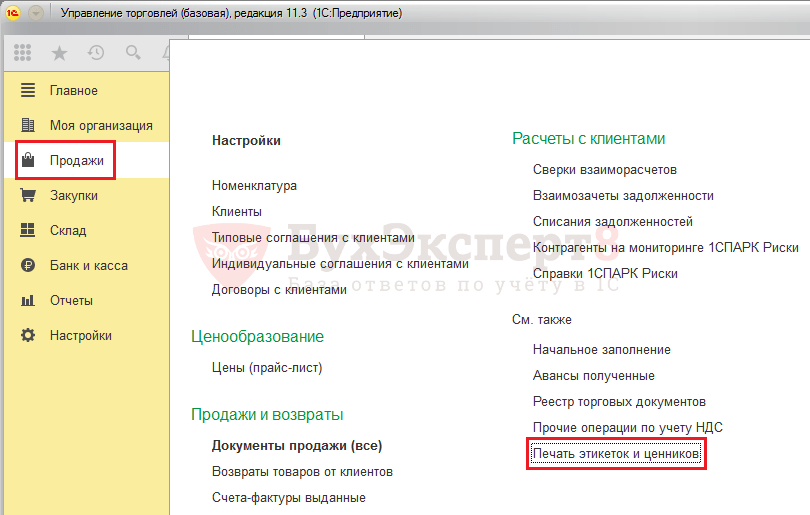The width and height of the screenshot is (810, 515).
Task: Open the sections menu grid icon
Action: tap(22, 53)
